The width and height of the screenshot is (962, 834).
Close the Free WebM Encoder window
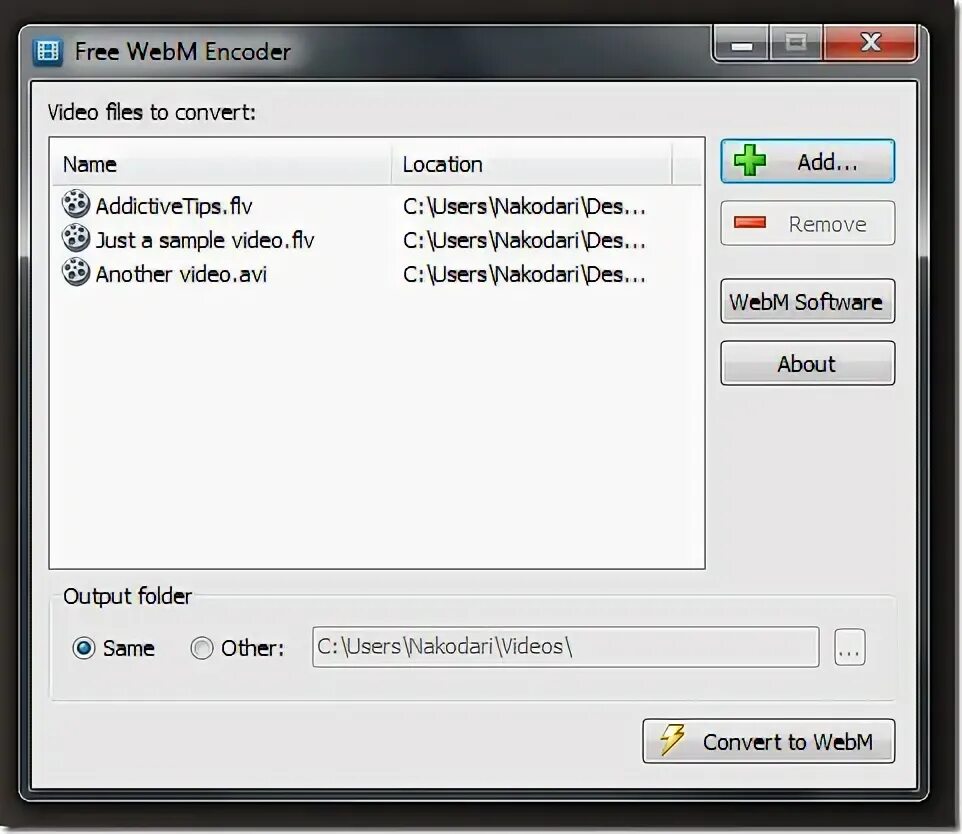[870, 43]
